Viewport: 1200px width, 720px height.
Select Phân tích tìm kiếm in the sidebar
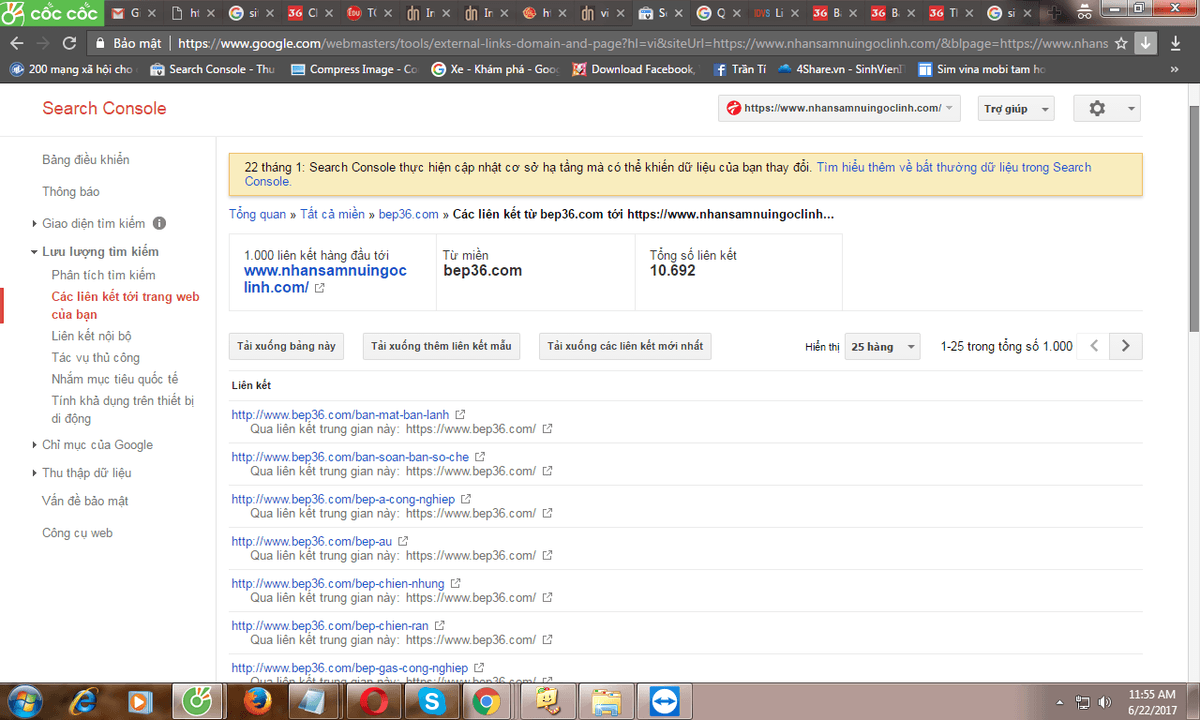pos(104,275)
